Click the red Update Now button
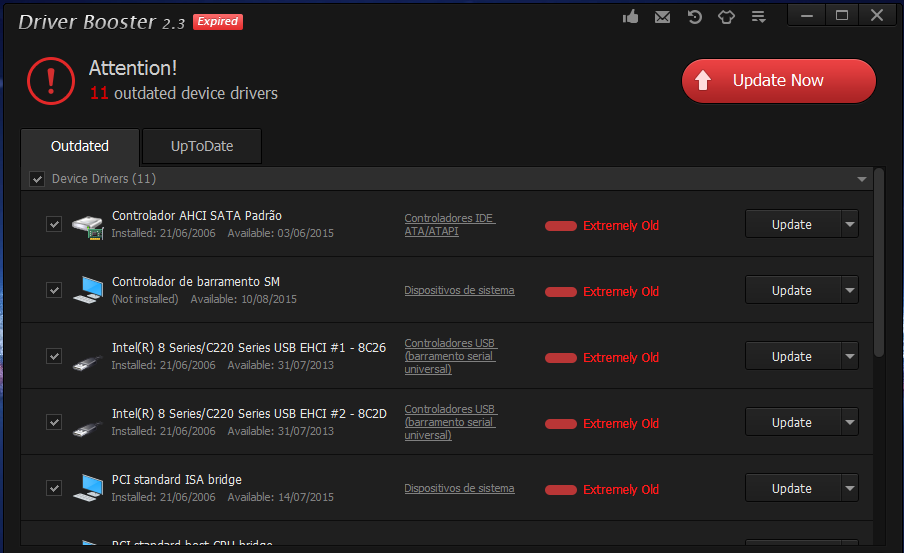904x553 pixels. point(779,81)
